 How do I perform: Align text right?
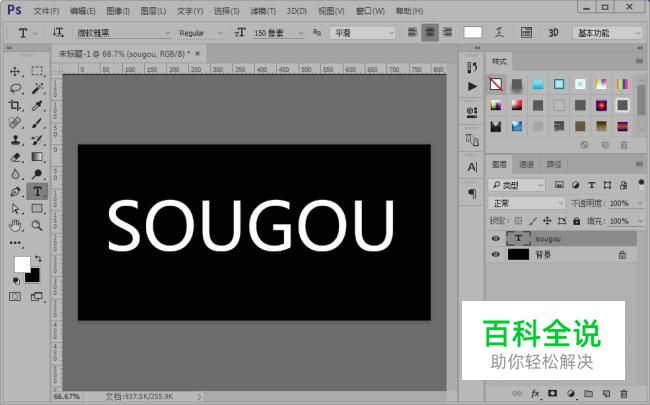[x=447, y=32]
